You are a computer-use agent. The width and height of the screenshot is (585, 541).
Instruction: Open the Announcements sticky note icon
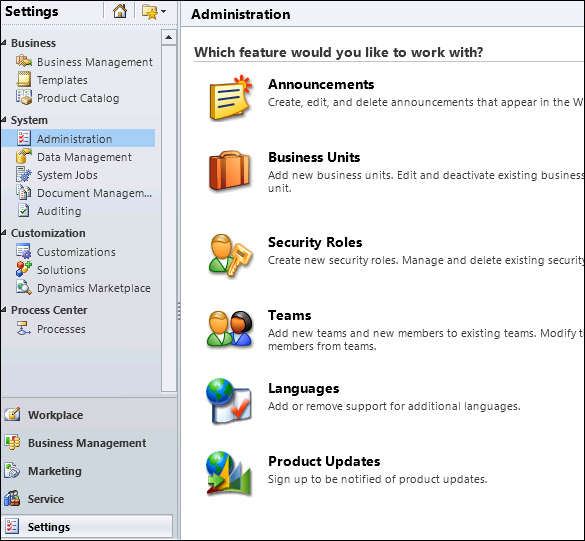click(231, 98)
